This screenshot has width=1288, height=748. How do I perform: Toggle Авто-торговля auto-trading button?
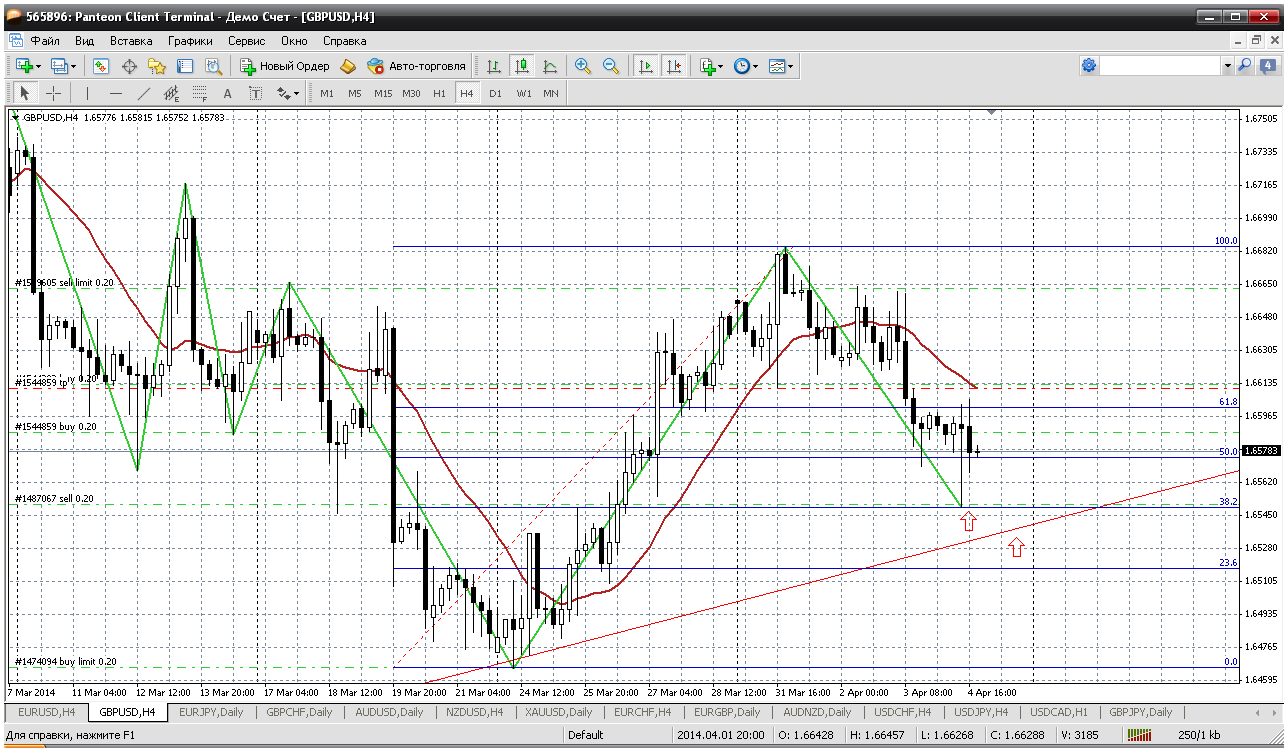417,66
